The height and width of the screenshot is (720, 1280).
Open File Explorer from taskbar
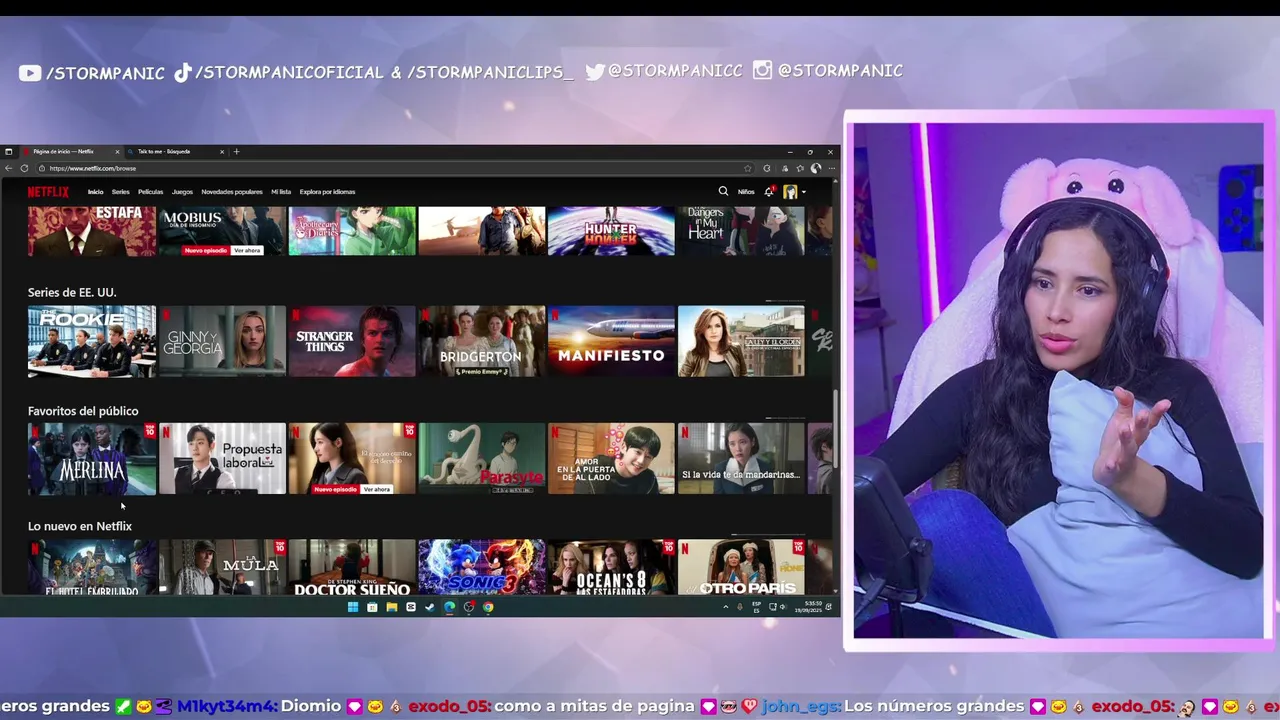click(392, 607)
